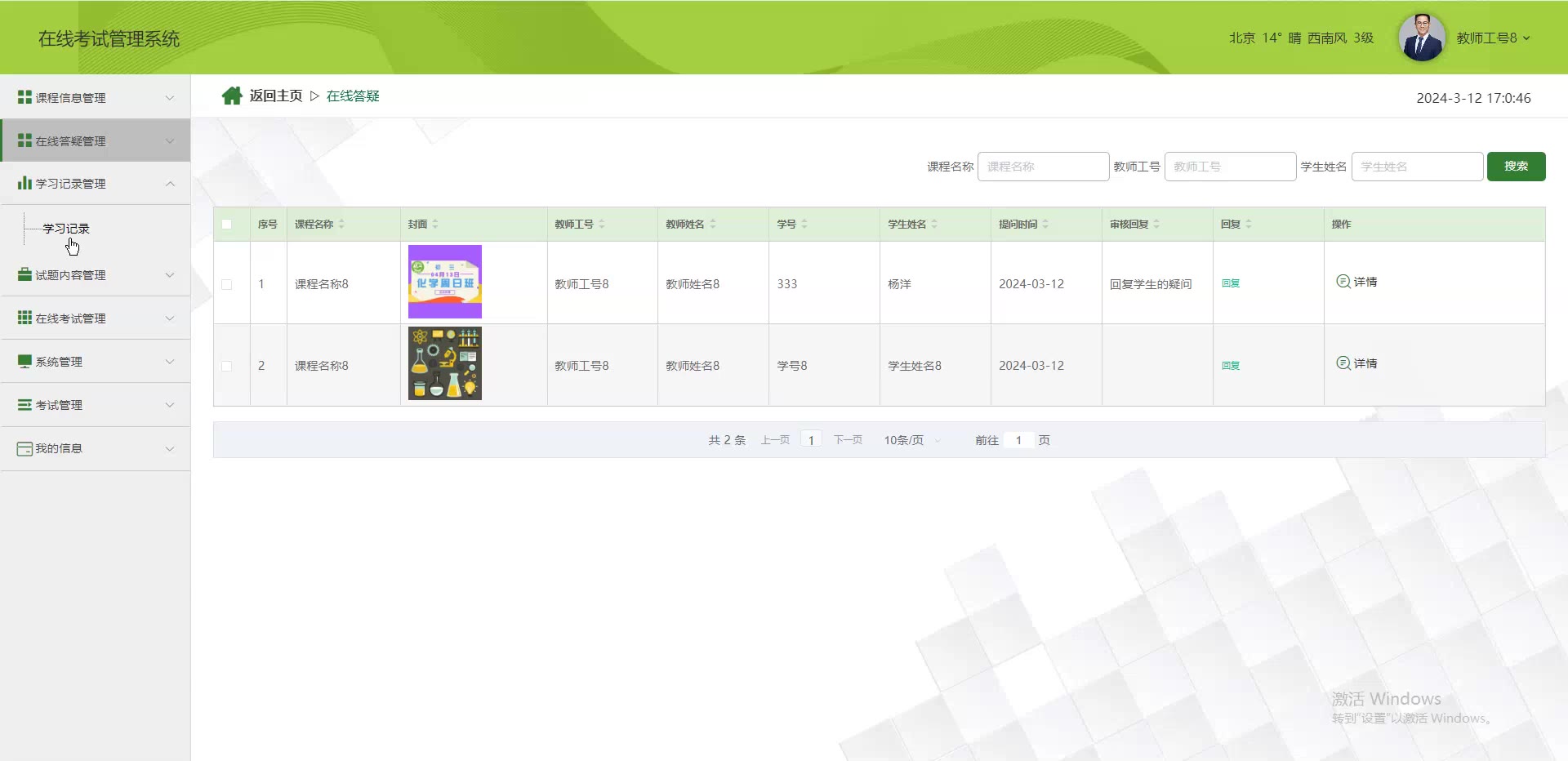1568x761 pixels.
Task: Select page number 1 in pagination
Action: point(811,440)
